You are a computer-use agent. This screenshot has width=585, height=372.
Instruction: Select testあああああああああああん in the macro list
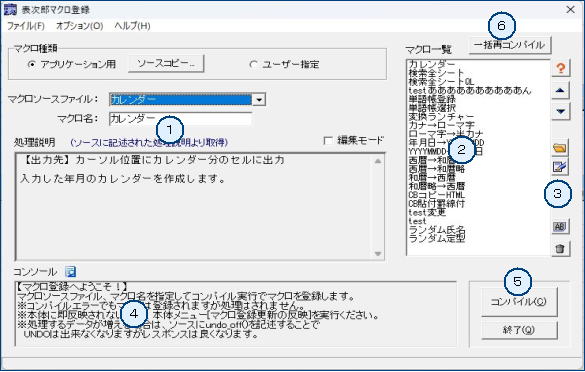[470, 90]
